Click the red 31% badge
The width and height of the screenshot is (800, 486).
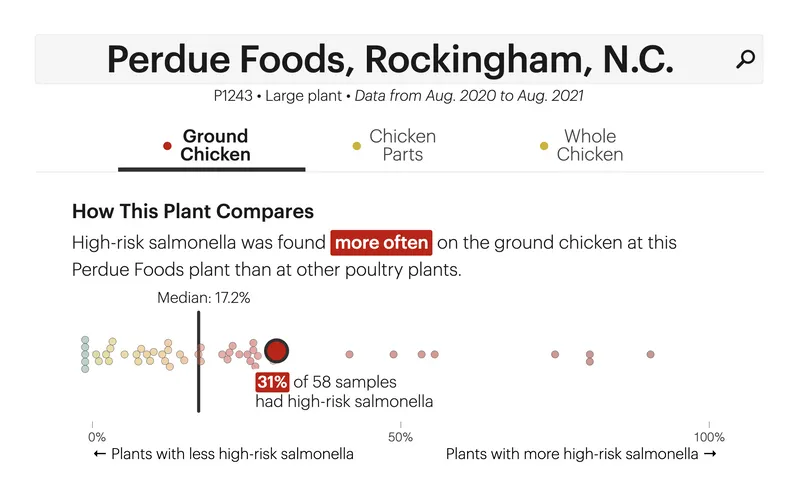pos(272,382)
